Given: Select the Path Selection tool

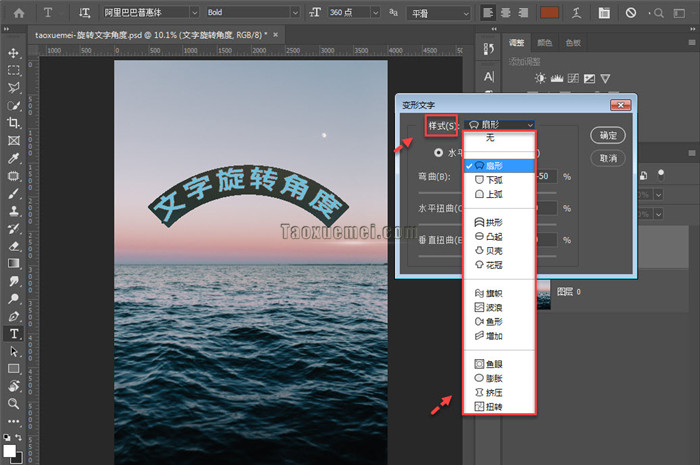Looking at the screenshot, I should (x=13, y=351).
